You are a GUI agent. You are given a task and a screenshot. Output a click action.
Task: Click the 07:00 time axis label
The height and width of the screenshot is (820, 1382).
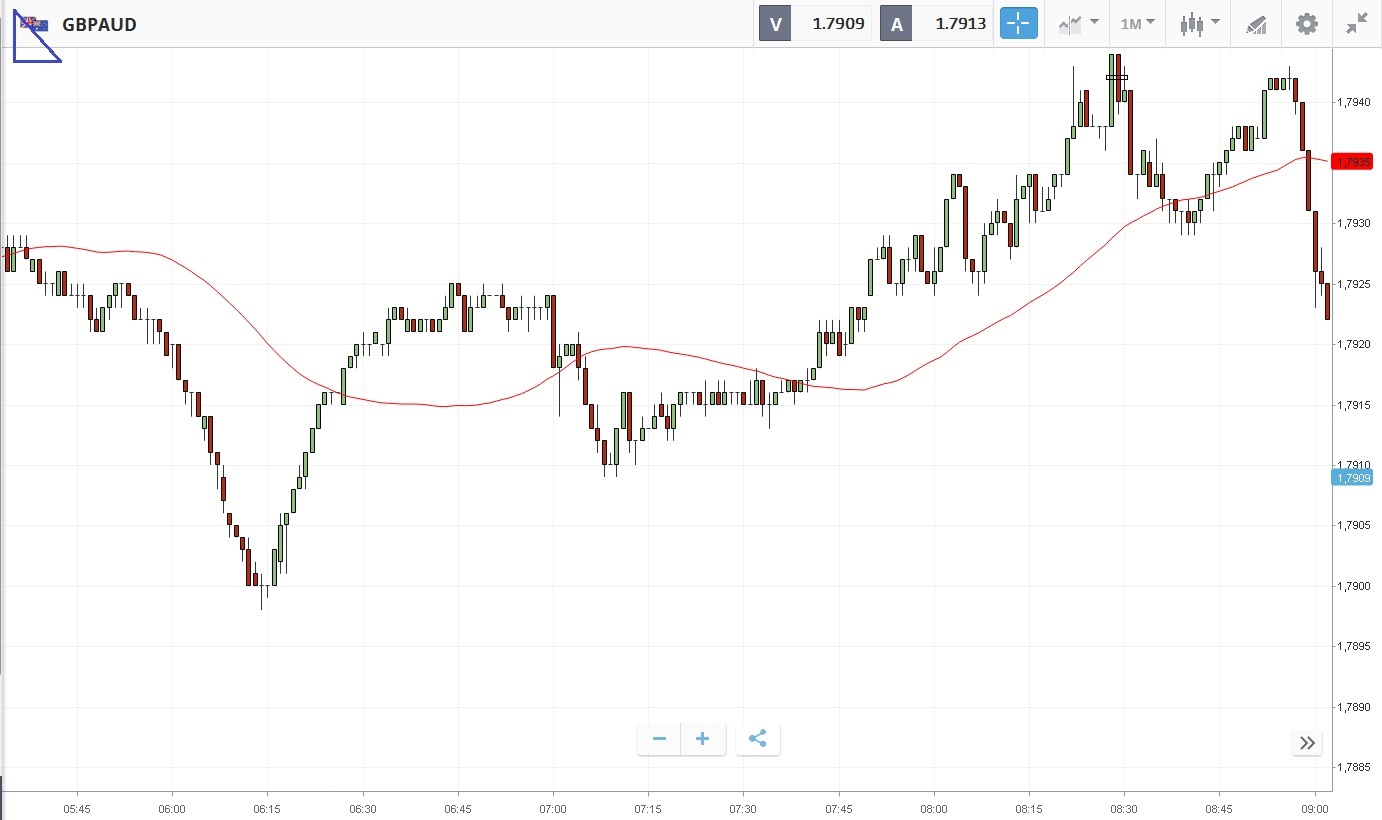553,808
